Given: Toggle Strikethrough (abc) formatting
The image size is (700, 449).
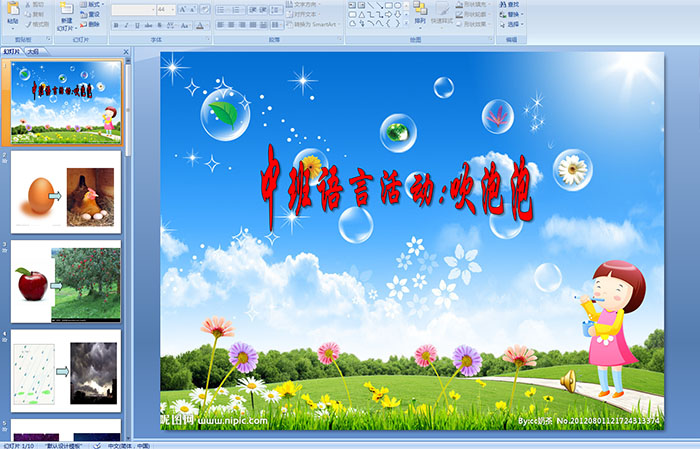Looking at the screenshot, I should [148, 25].
